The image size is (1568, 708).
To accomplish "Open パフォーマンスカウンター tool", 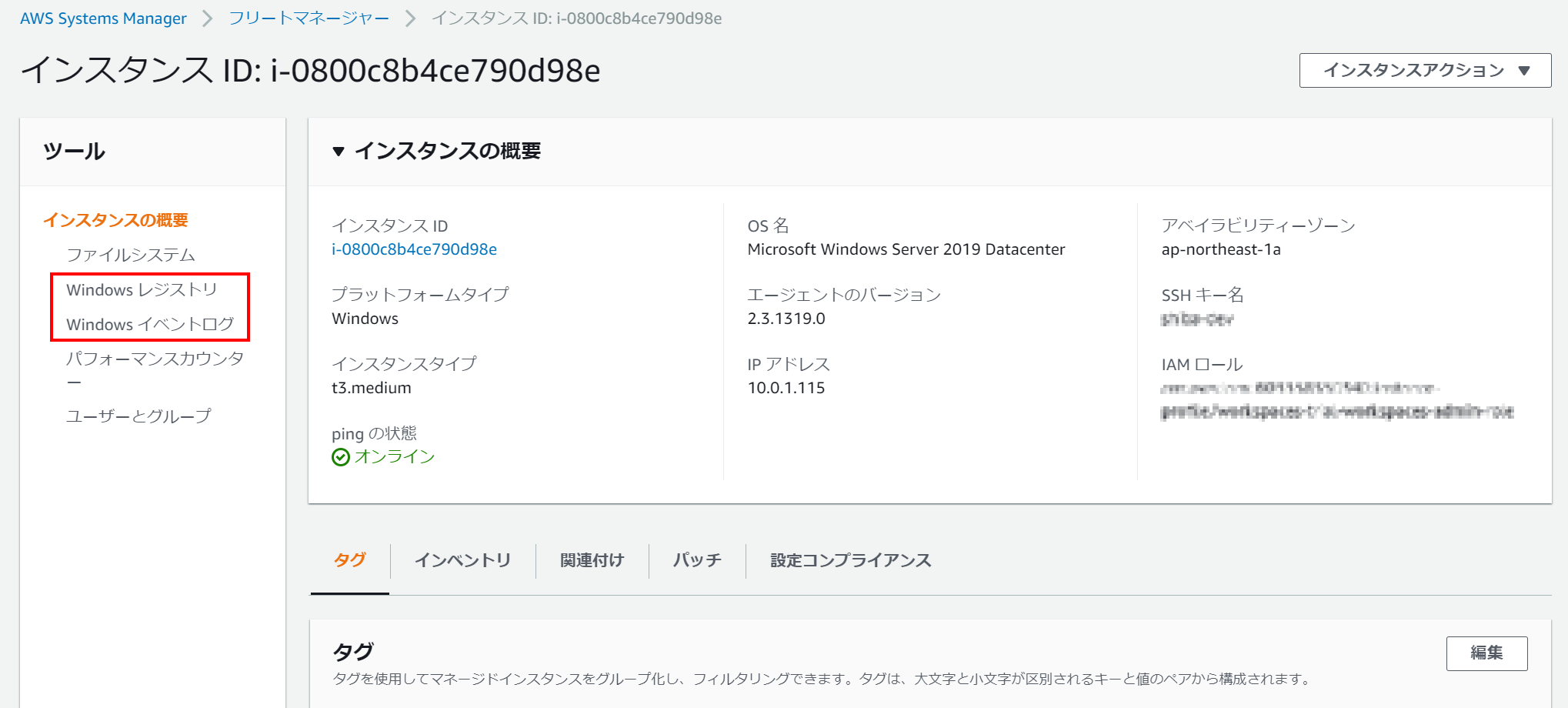I will pos(154,359).
